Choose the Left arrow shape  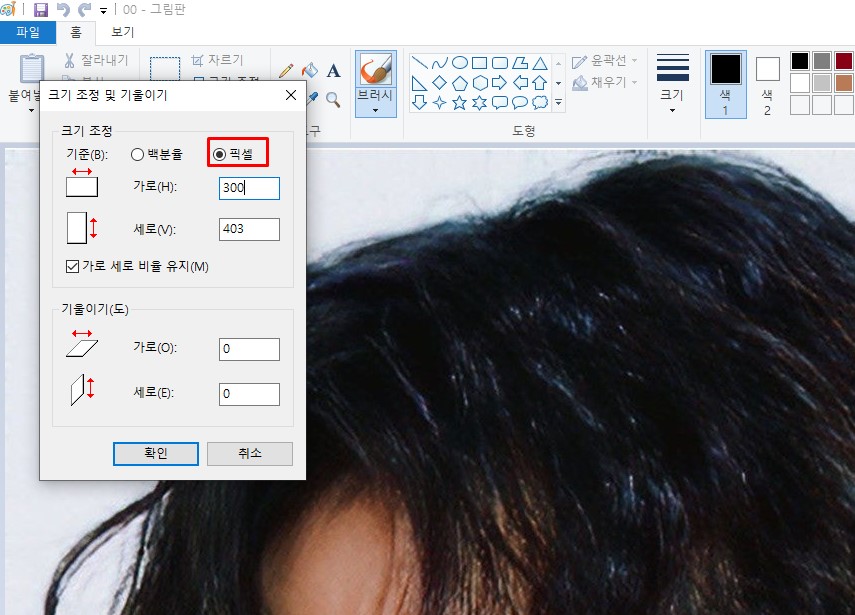pyautogui.click(x=520, y=83)
